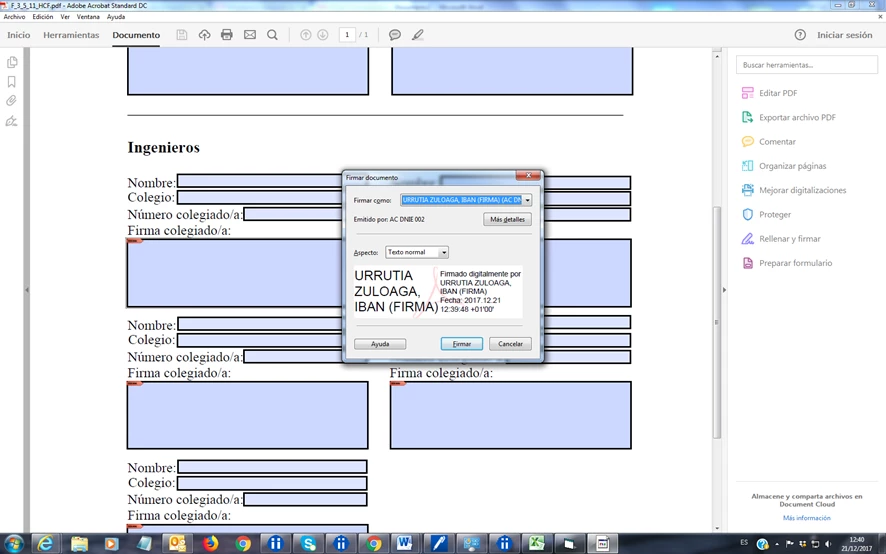The image size is (886, 554).
Task: Expand the Firmar como certificate dropdown
Action: (527, 200)
